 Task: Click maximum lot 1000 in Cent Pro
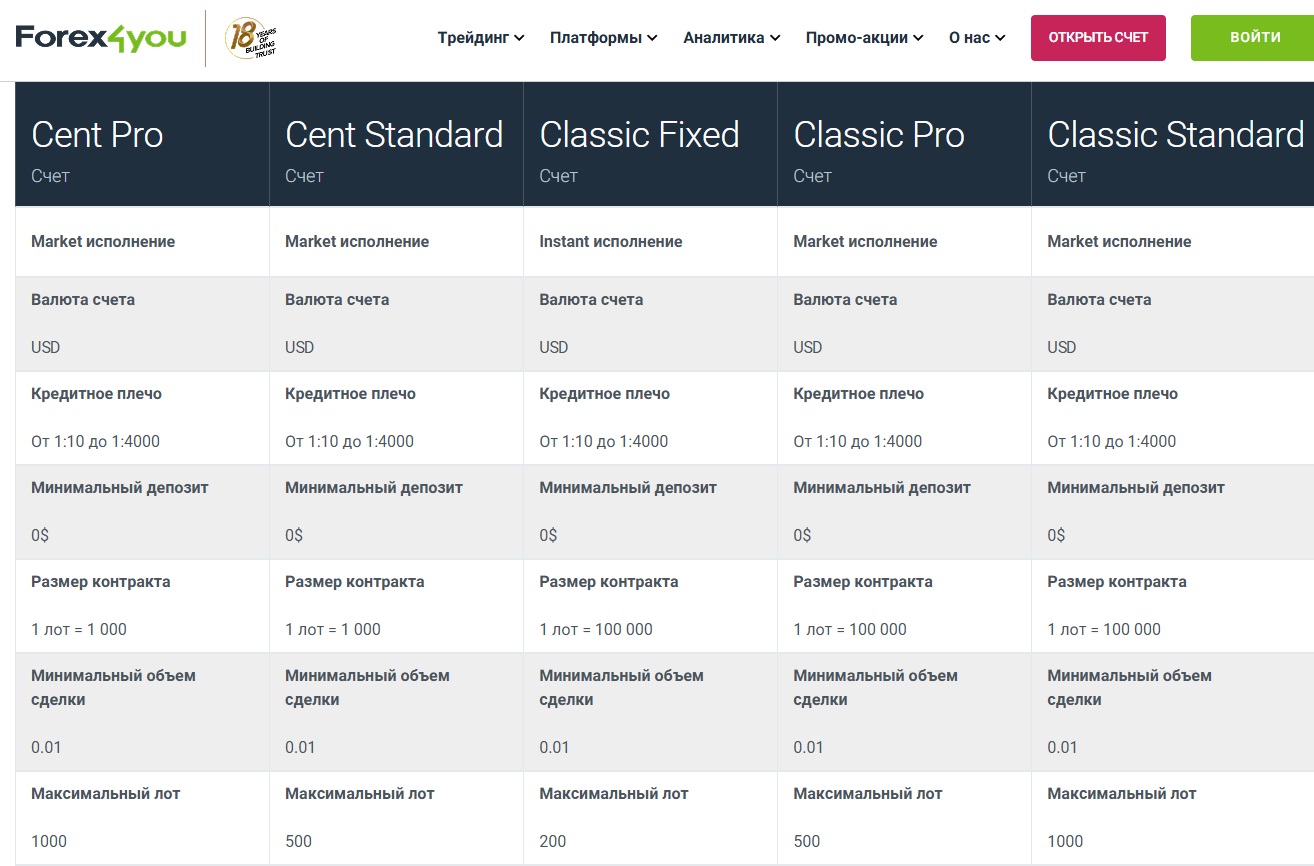[49, 841]
